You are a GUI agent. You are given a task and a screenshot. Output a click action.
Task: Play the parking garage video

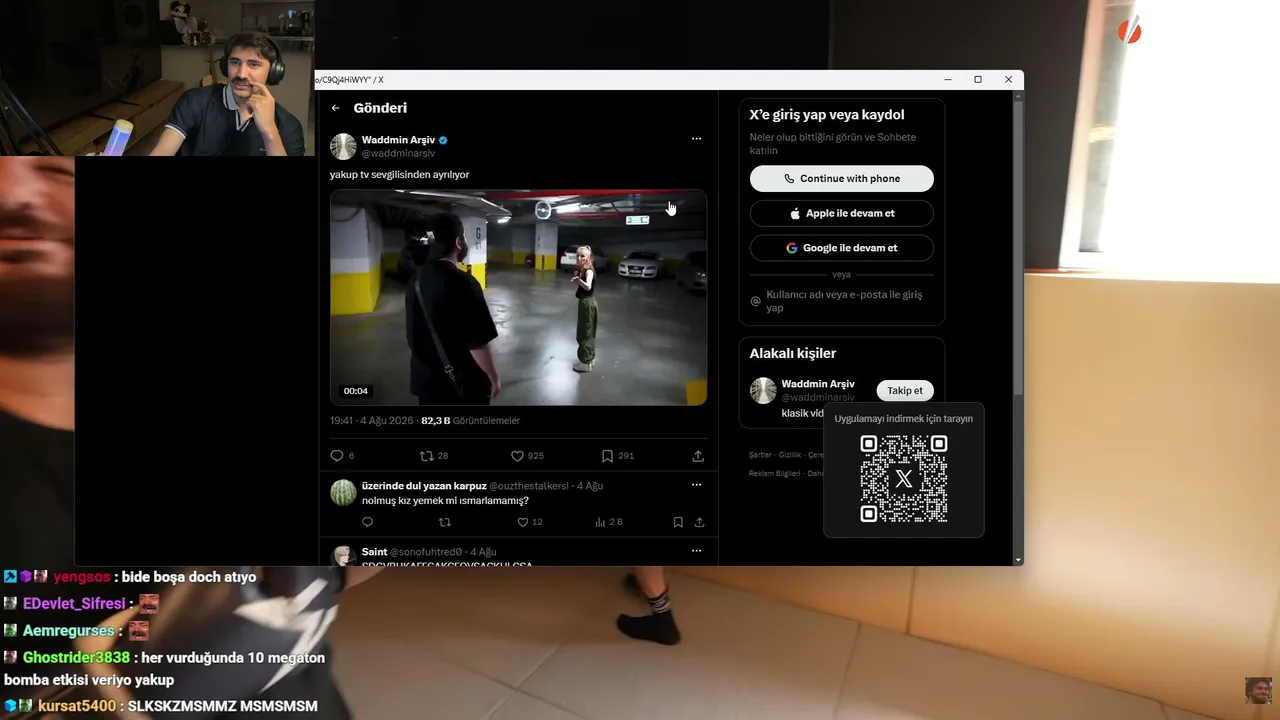(518, 297)
